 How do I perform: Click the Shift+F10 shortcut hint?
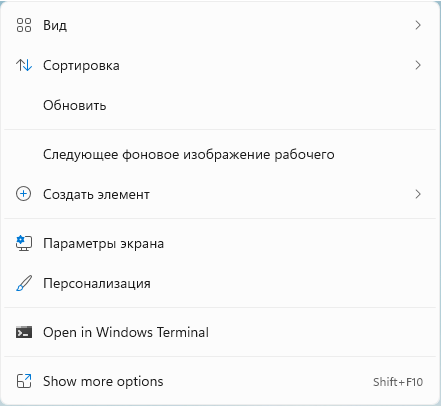(398, 382)
